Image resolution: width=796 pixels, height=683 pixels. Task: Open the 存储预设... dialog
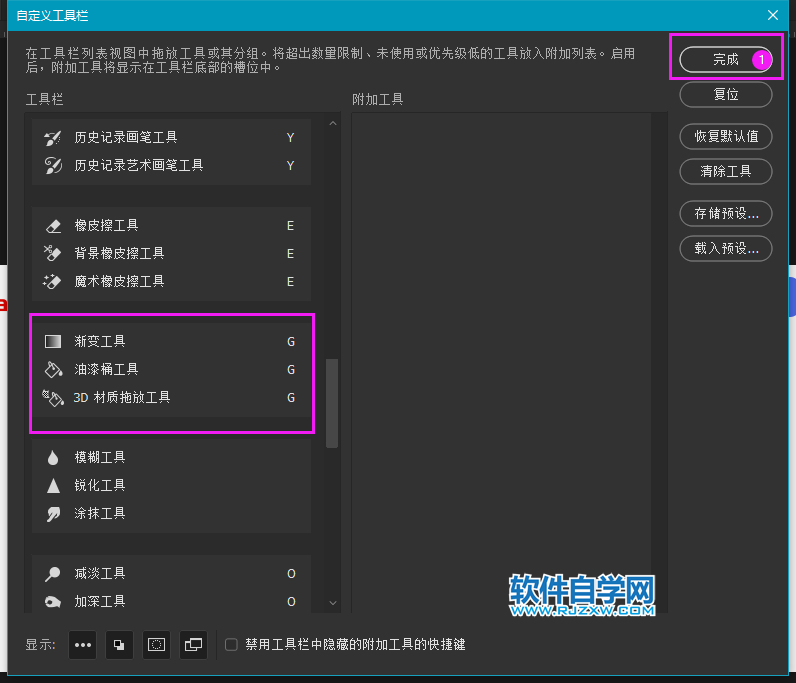pos(725,213)
